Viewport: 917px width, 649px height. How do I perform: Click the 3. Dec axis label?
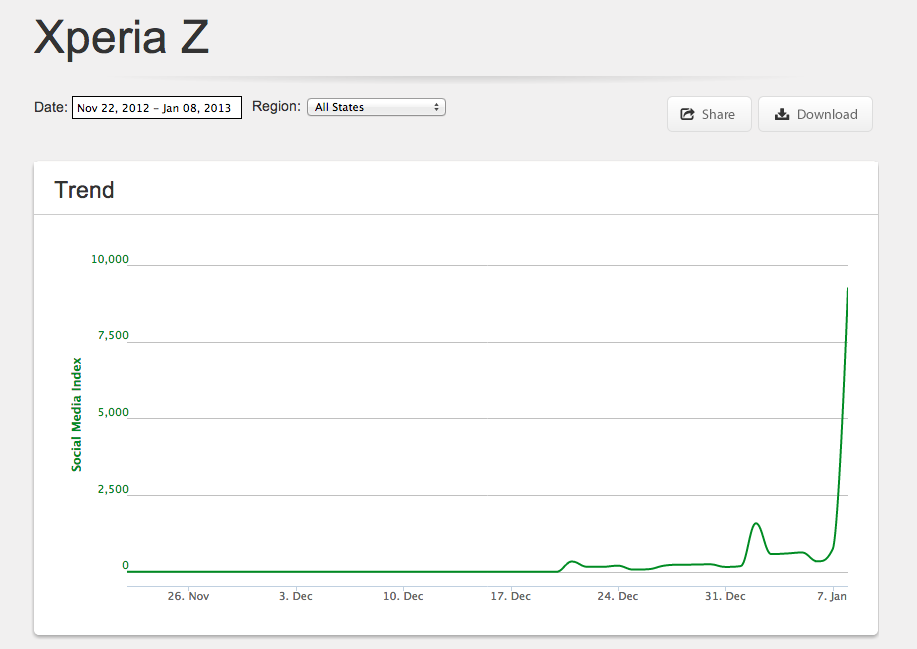[x=296, y=596]
